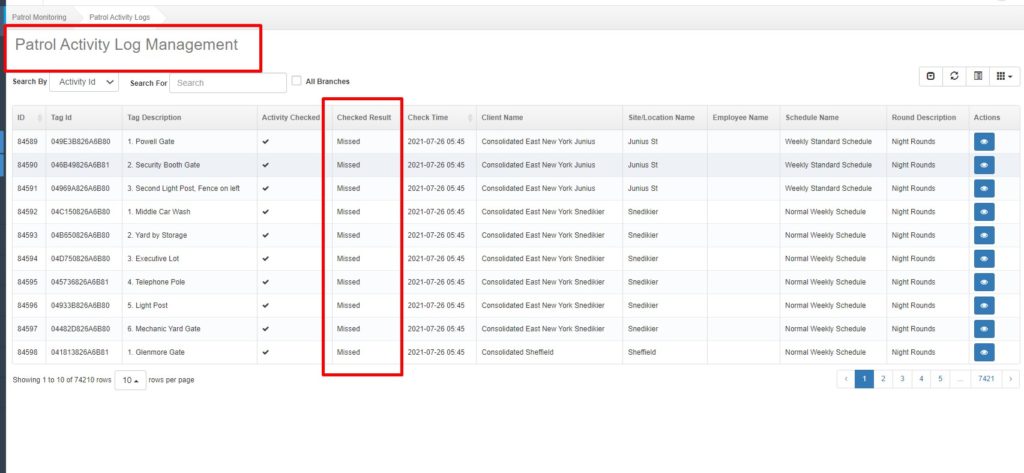Image resolution: width=1024 pixels, height=473 pixels.
Task: Sort by the ID column header
Action: click(x=24, y=118)
